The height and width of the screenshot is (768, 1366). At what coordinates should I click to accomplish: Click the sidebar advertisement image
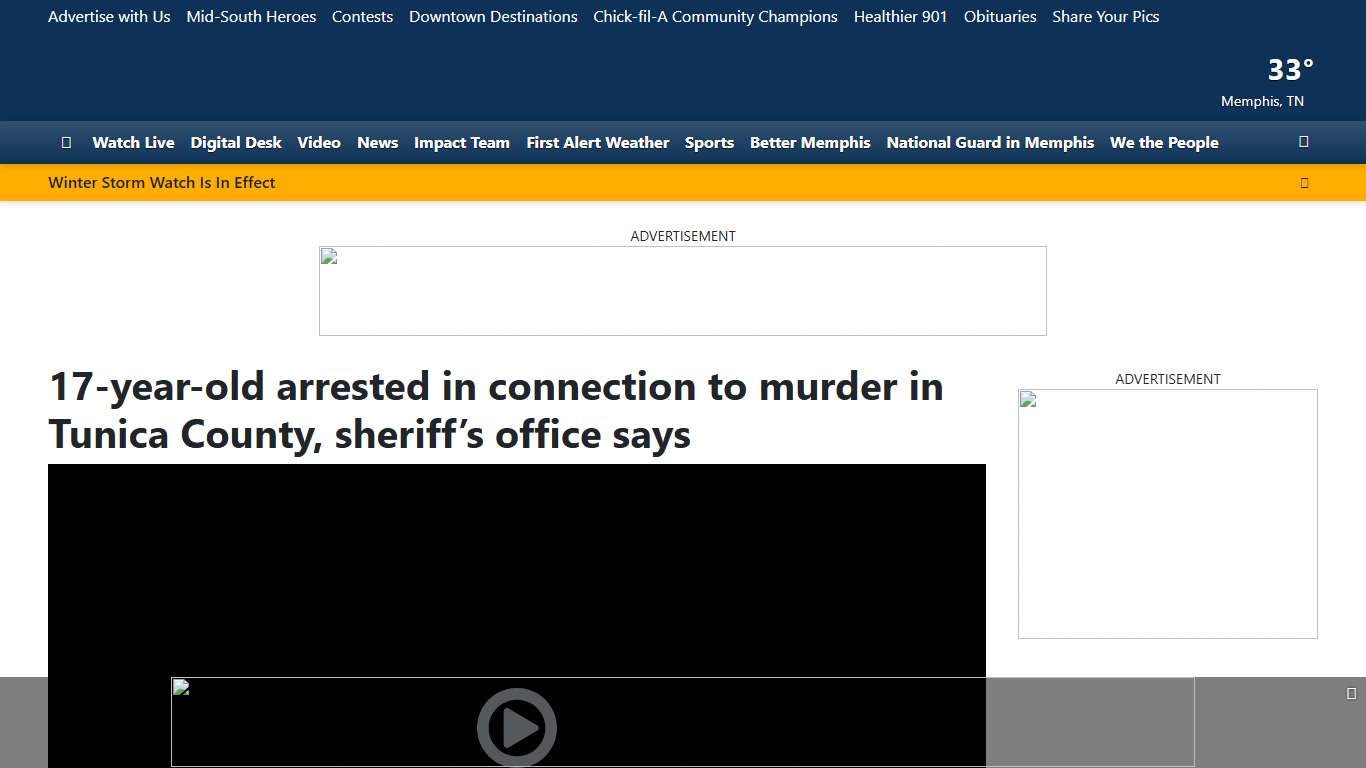[1167, 513]
